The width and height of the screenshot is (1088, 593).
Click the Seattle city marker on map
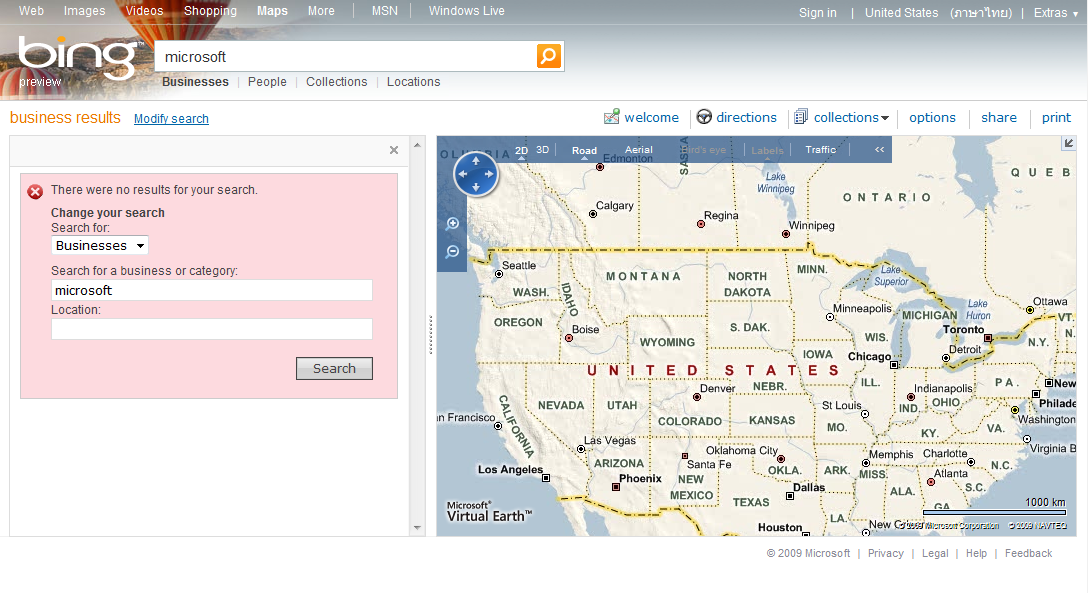coord(499,274)
